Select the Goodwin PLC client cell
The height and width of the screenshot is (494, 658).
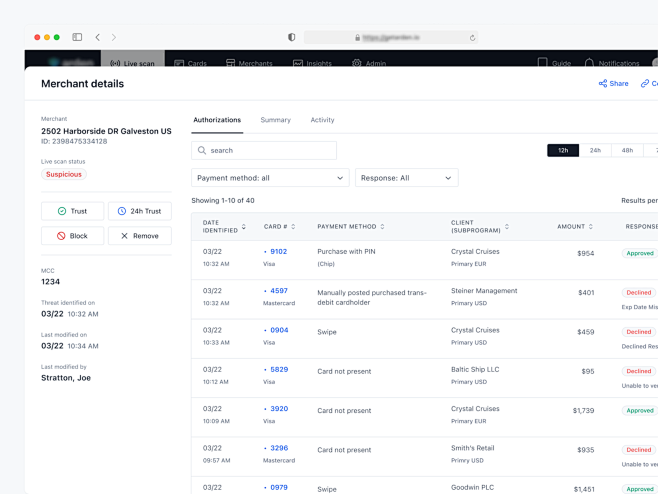coord(472,487)
